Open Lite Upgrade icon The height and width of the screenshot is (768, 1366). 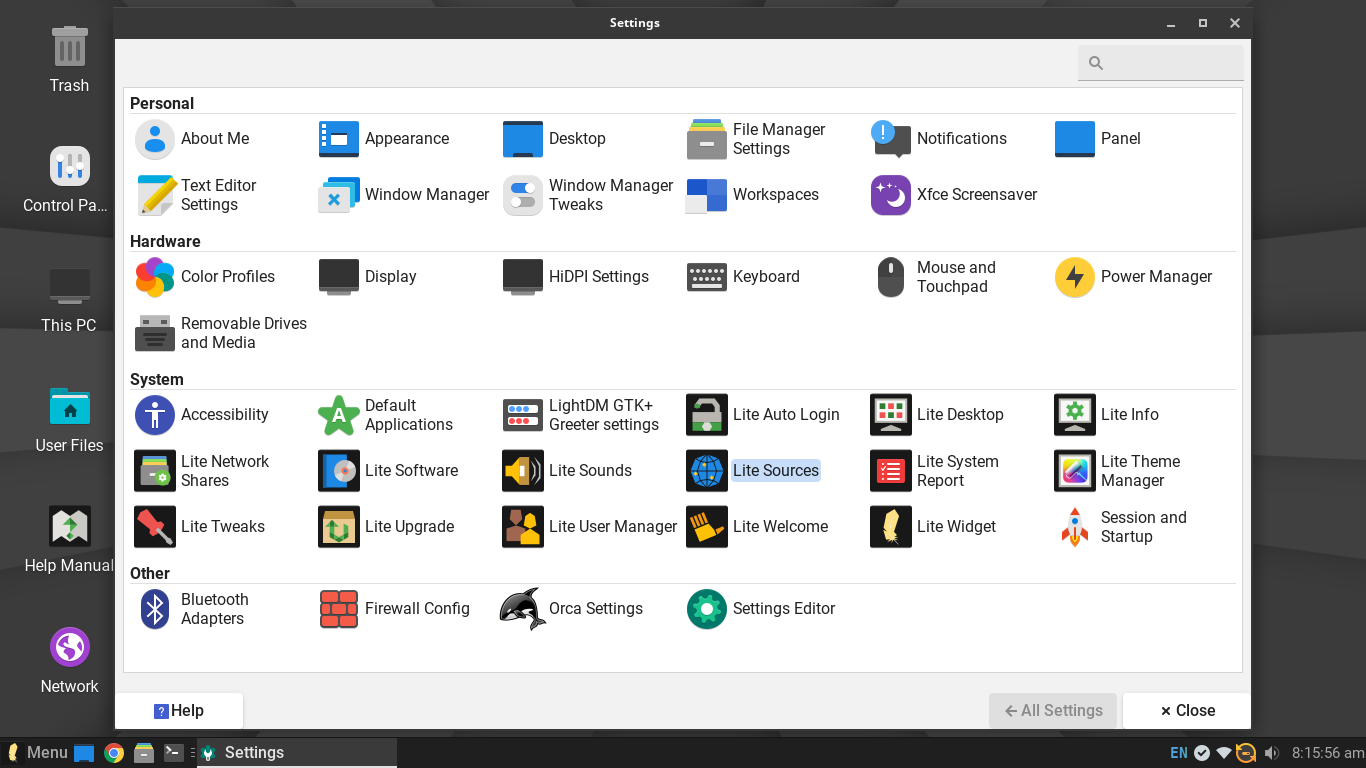pos(339,527)
